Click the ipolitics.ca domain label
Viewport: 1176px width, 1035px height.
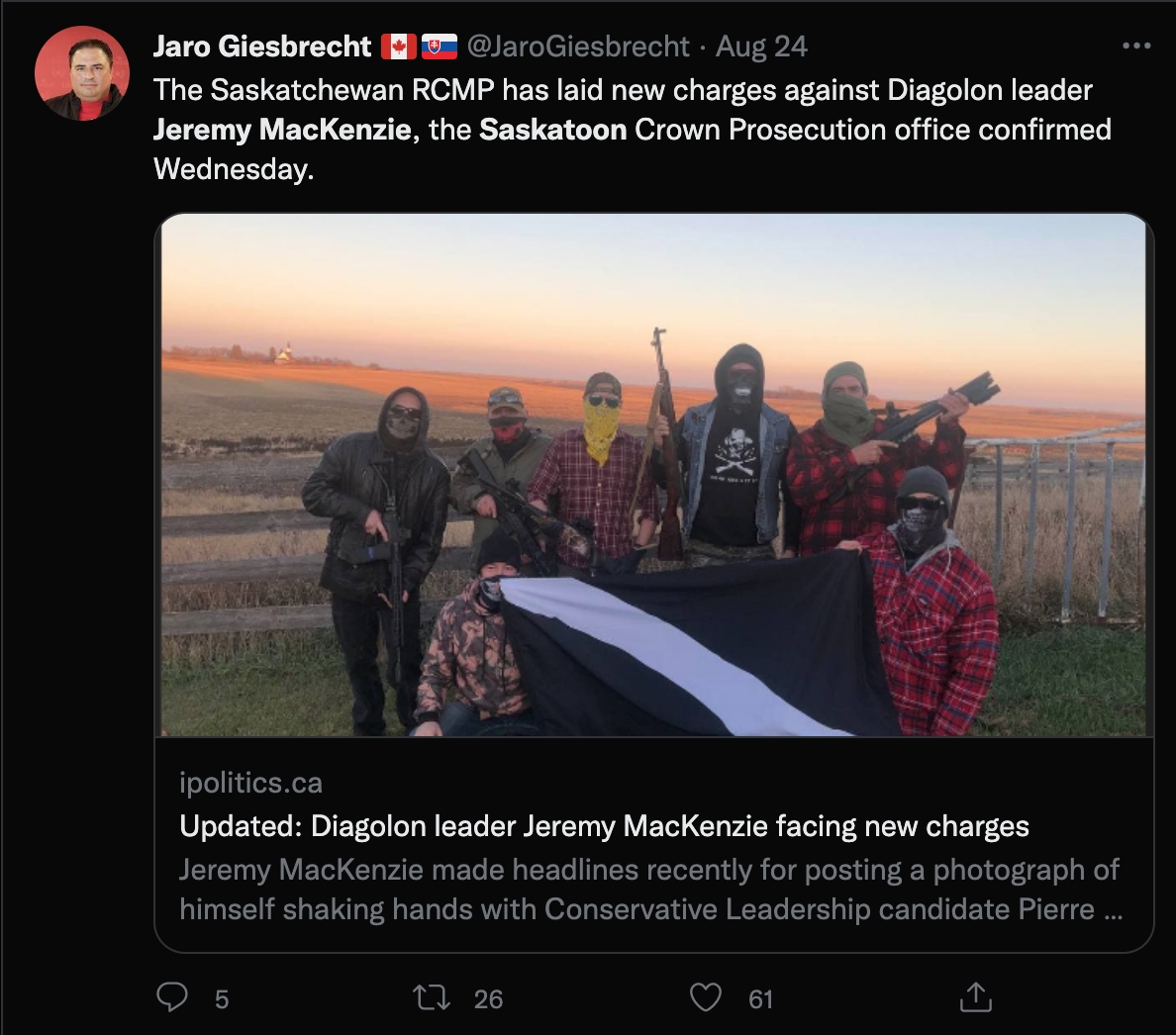[250, 783]
